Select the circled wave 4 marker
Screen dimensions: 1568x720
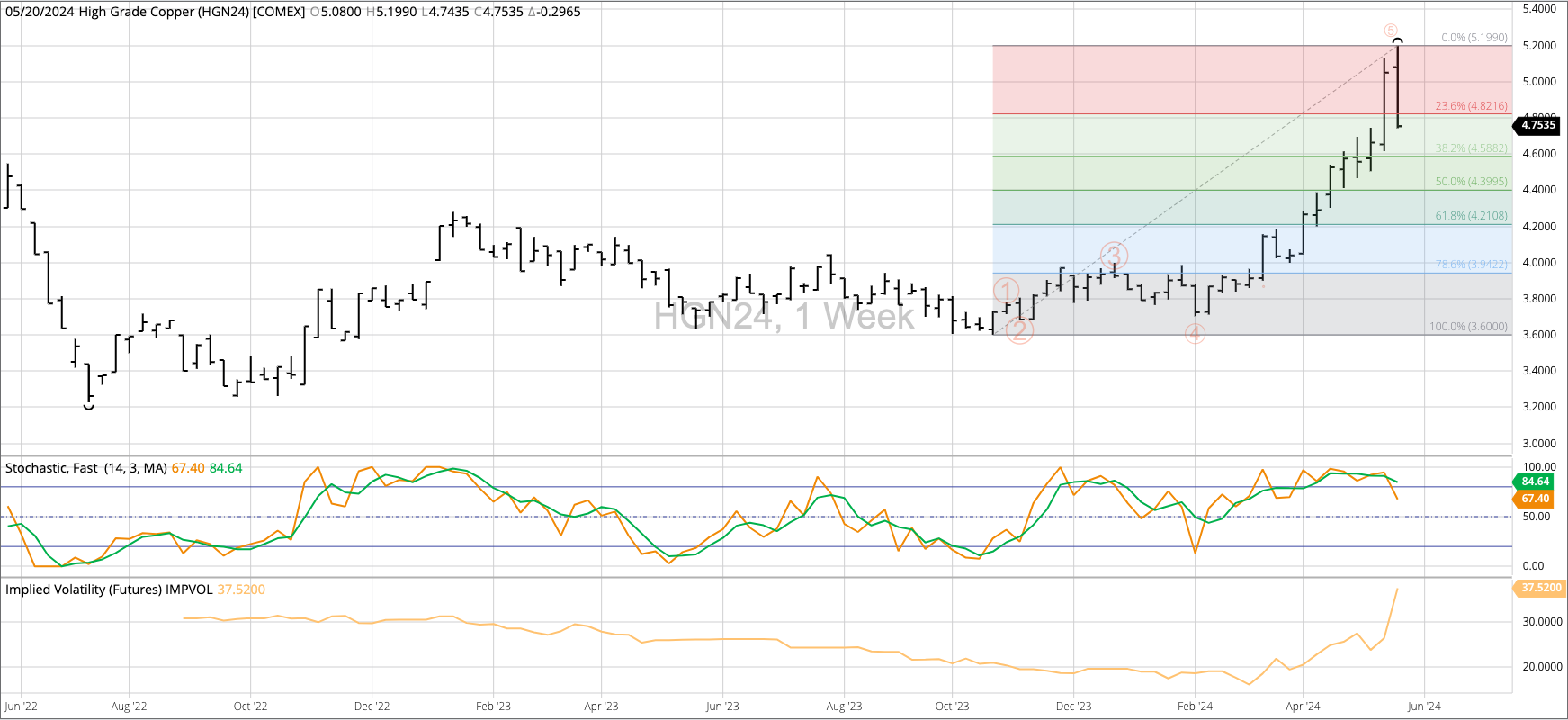(1195, 334)
